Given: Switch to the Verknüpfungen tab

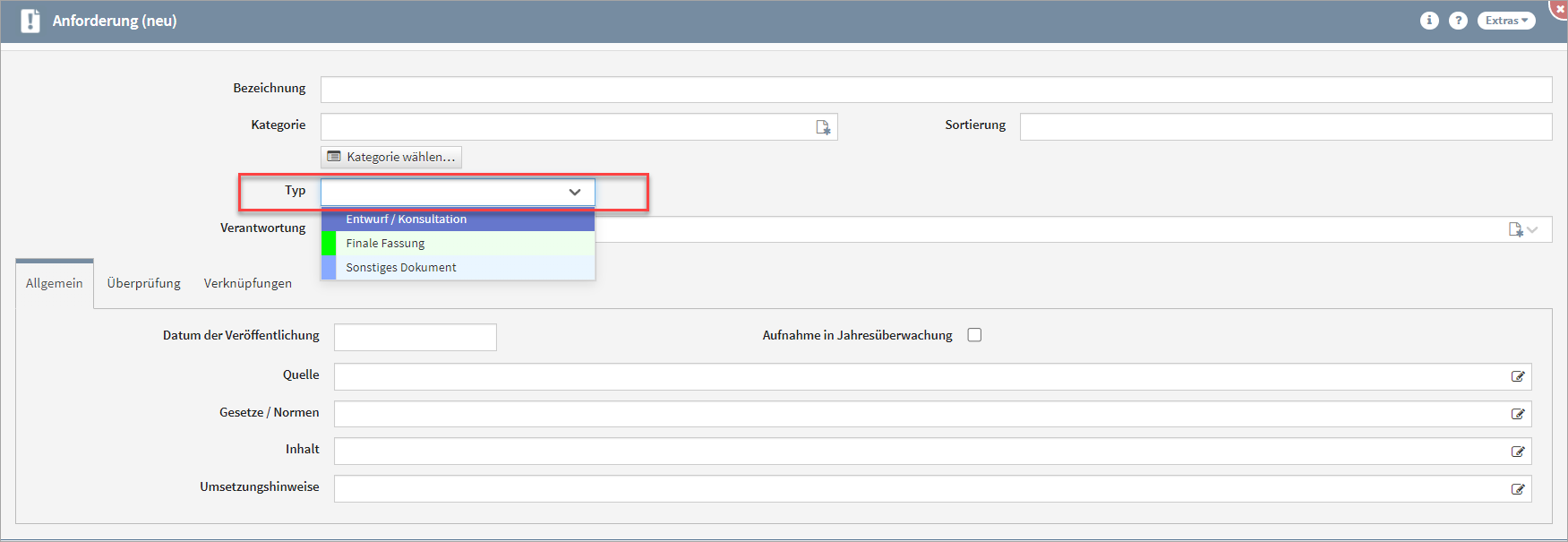Looking at the screenshot, I should pyautogui.click(x=247, y=283).
